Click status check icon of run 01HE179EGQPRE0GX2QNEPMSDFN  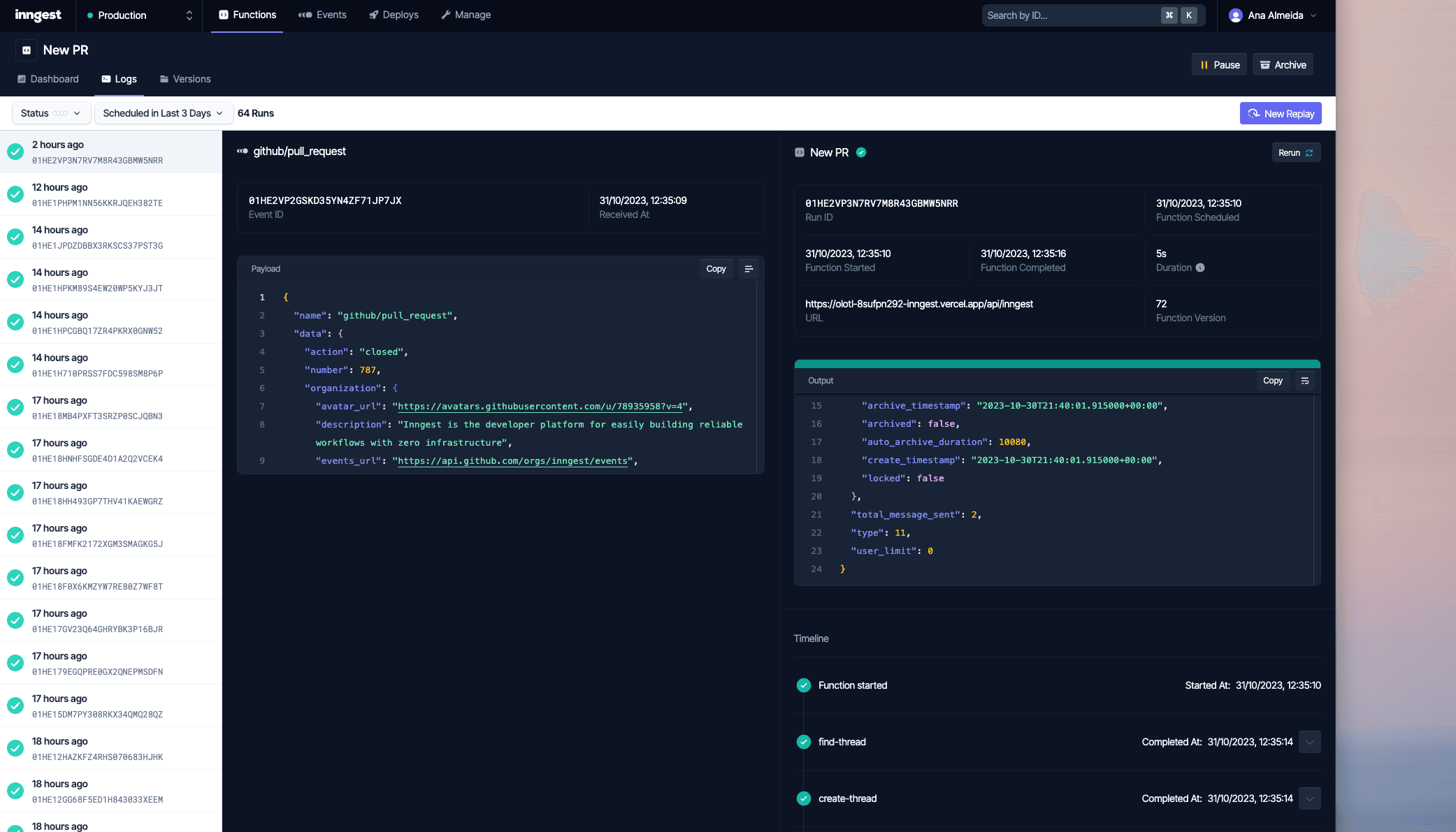15,664
